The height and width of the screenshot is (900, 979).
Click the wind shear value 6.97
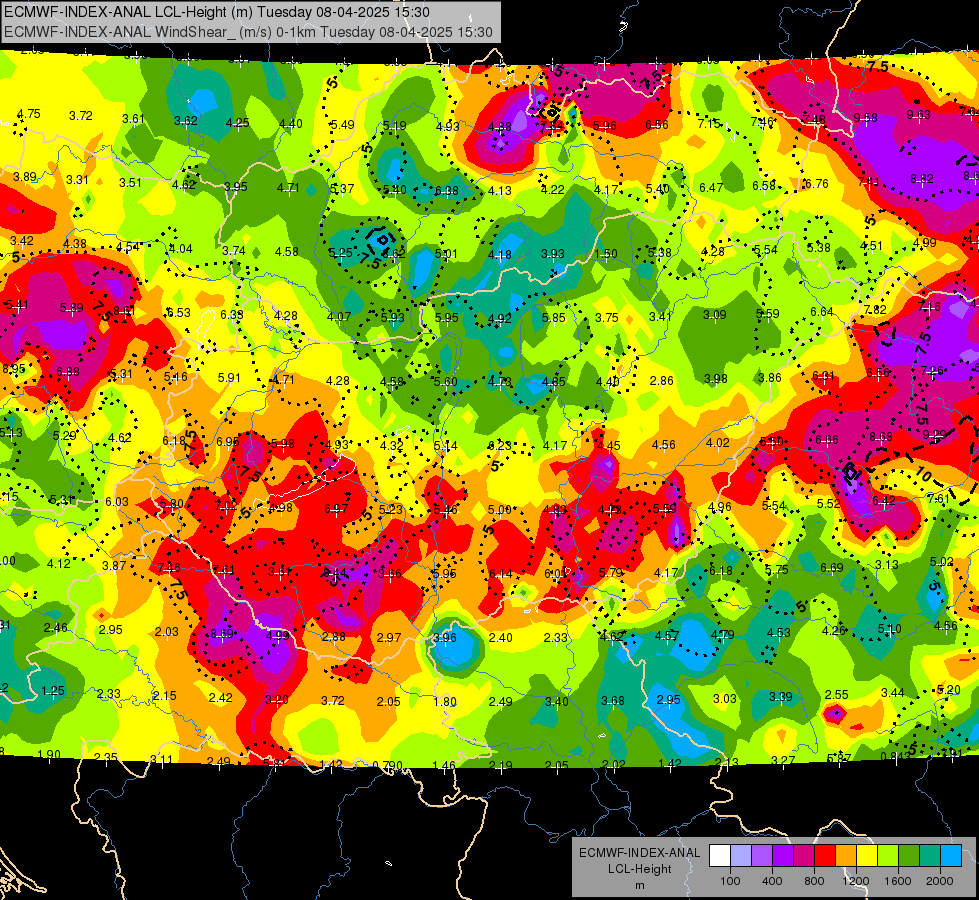(336, 508)
